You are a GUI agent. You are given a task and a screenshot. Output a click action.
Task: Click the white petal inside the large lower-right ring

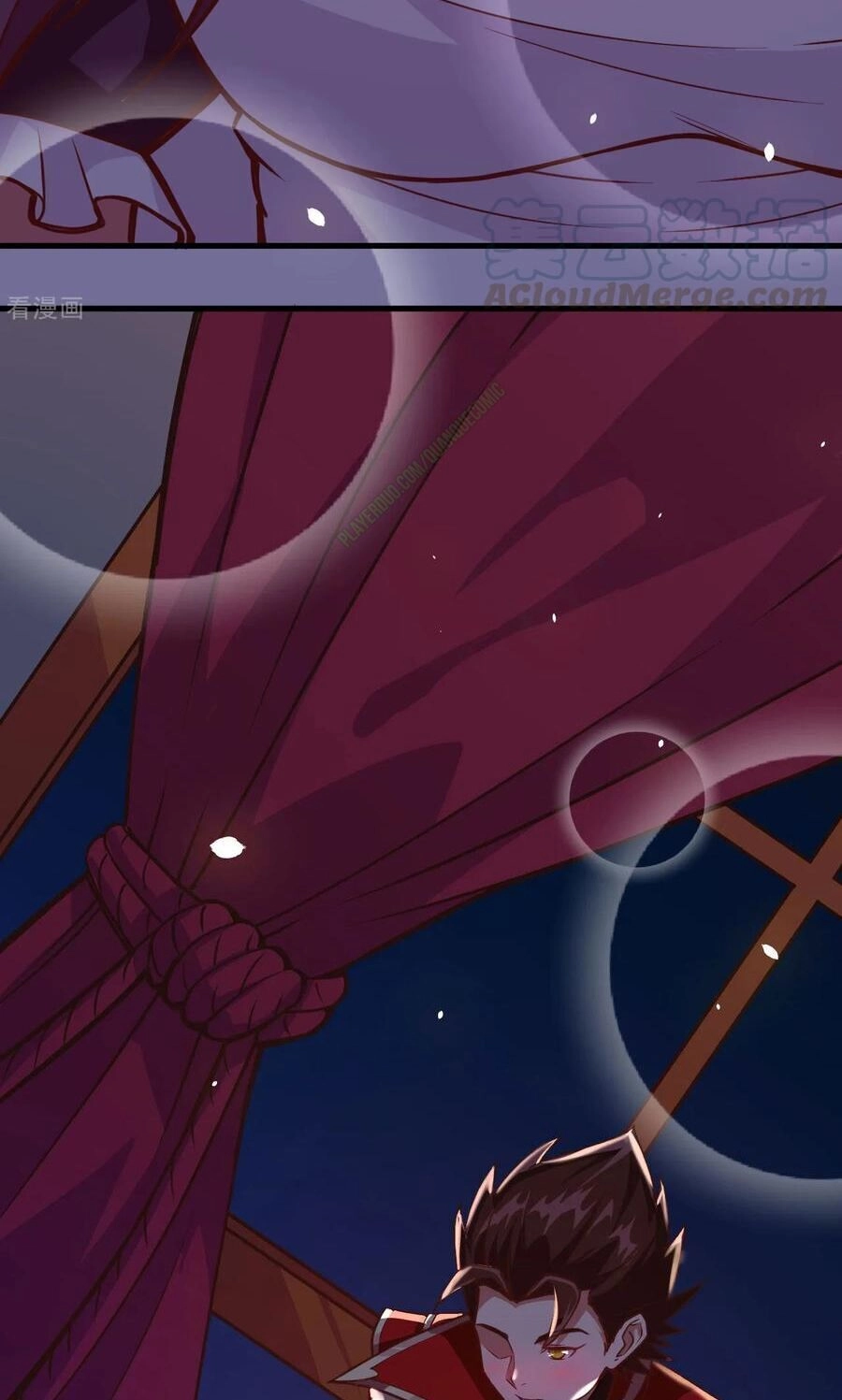pyautogui.click(x=769, y=952)
